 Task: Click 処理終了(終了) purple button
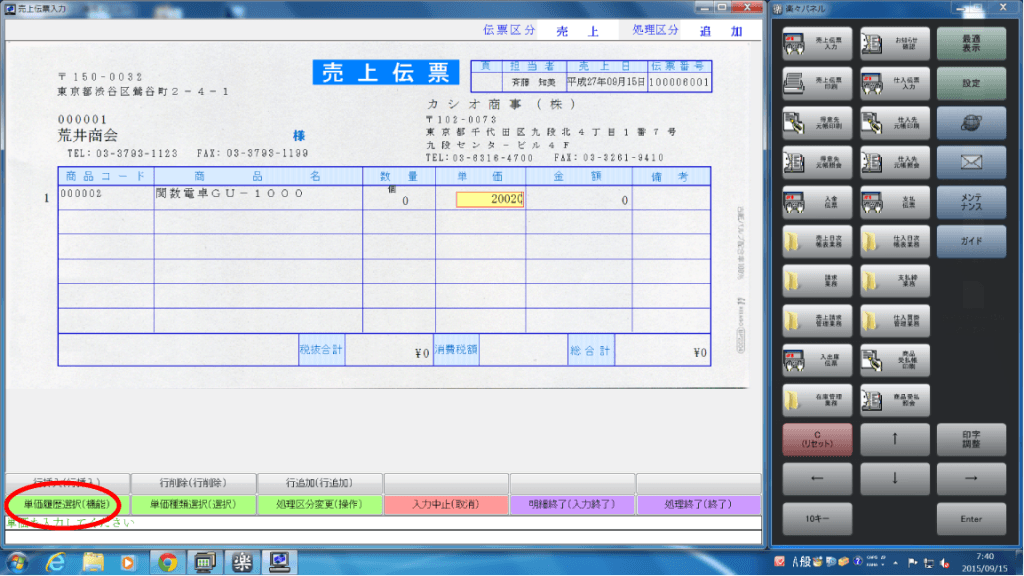tap(698, 504)
